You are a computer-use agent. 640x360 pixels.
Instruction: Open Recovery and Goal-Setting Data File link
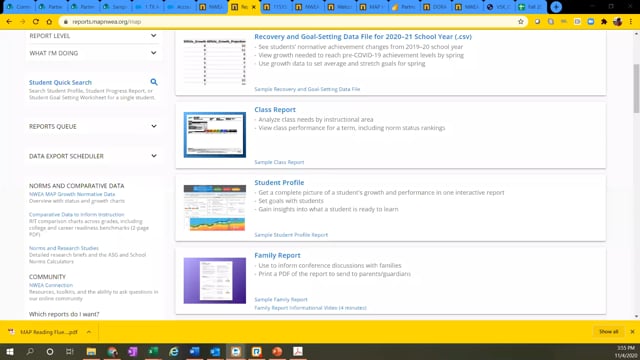(x=363, y=36)
